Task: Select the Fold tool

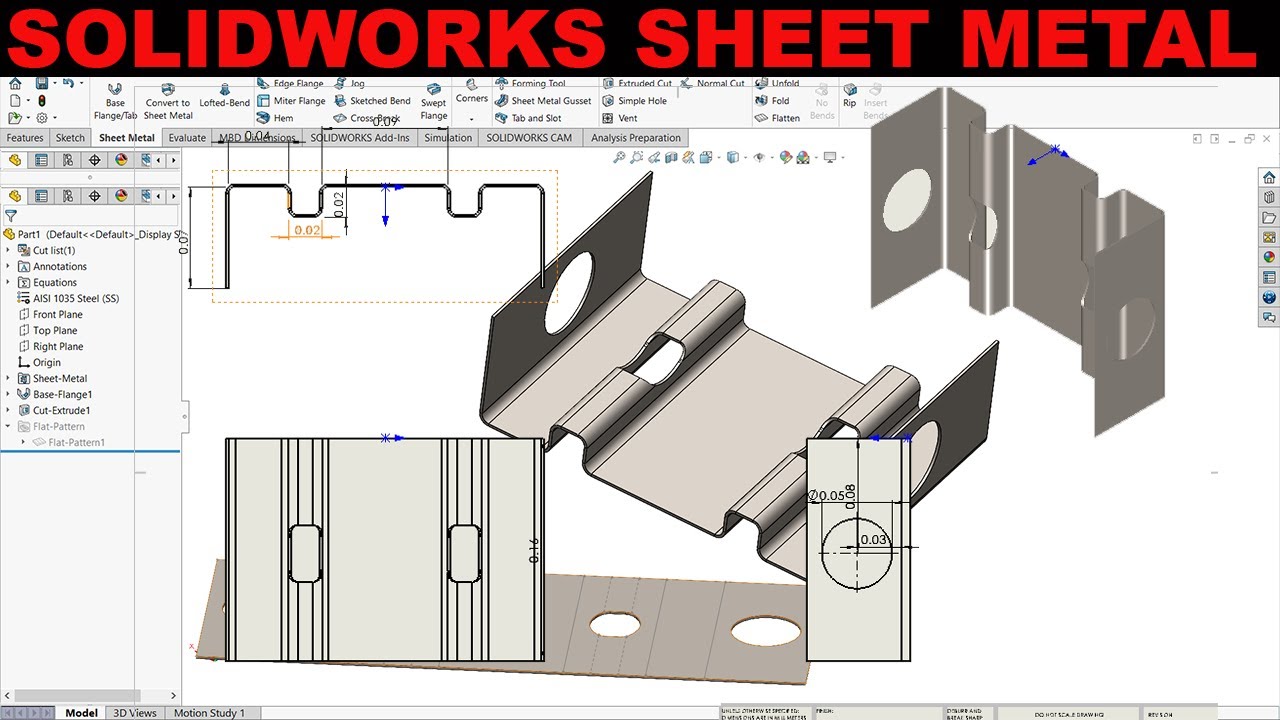Action: click(x=772, y=101)
